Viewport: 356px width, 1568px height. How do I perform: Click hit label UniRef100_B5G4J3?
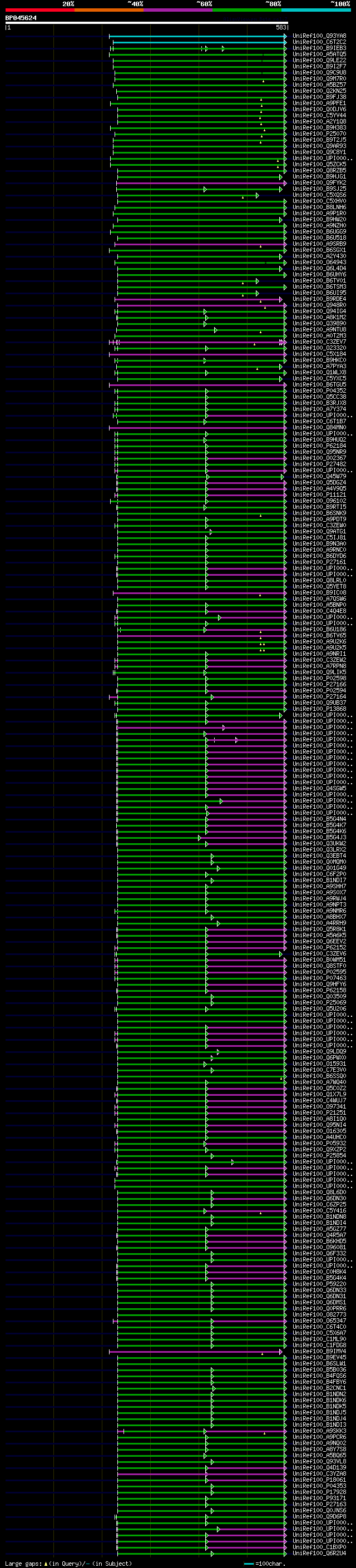tap(319, 838)
